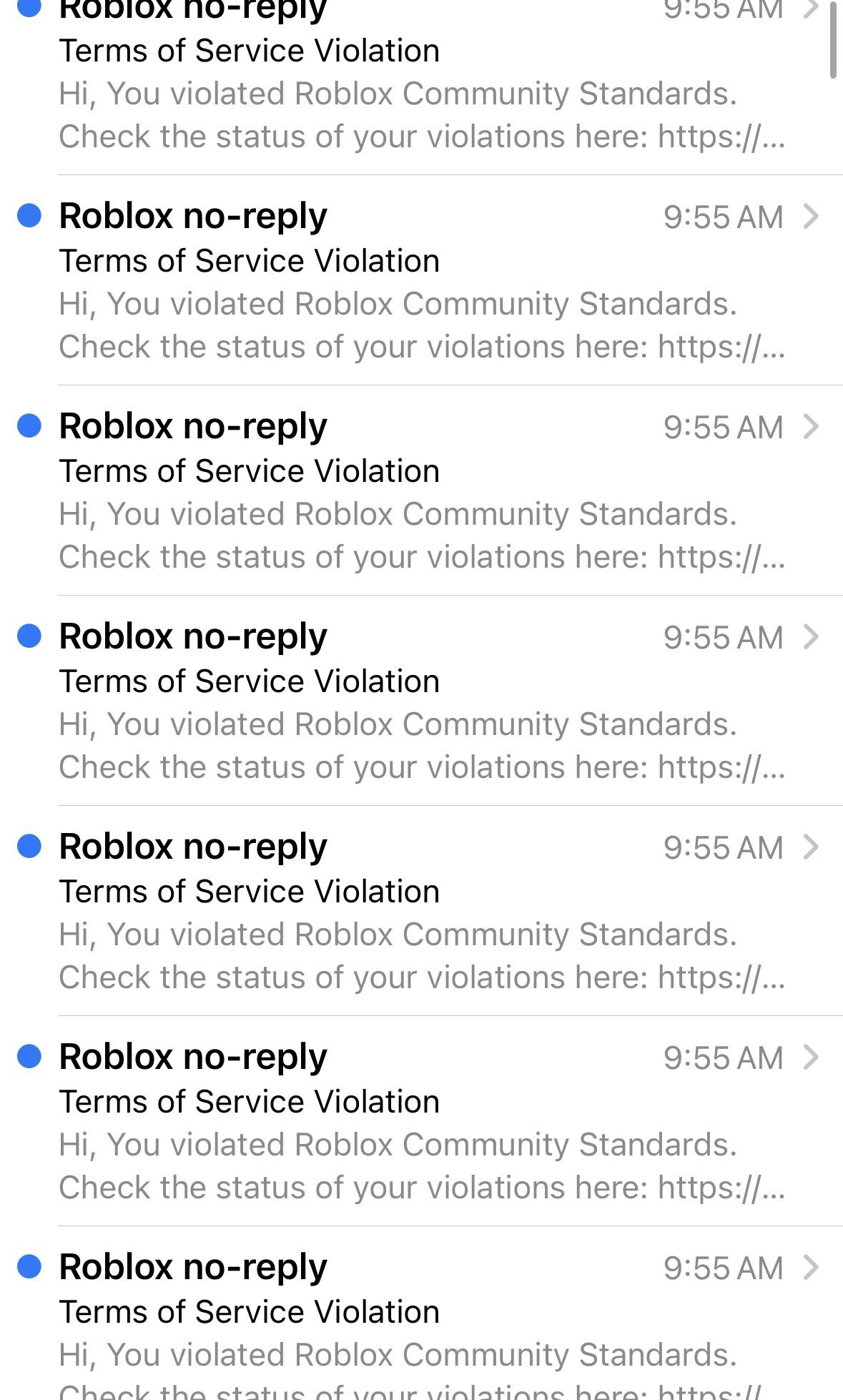843x1400 pixels.
Task: Click the unread blue dot on the fifth email
Action: point(29,846)
